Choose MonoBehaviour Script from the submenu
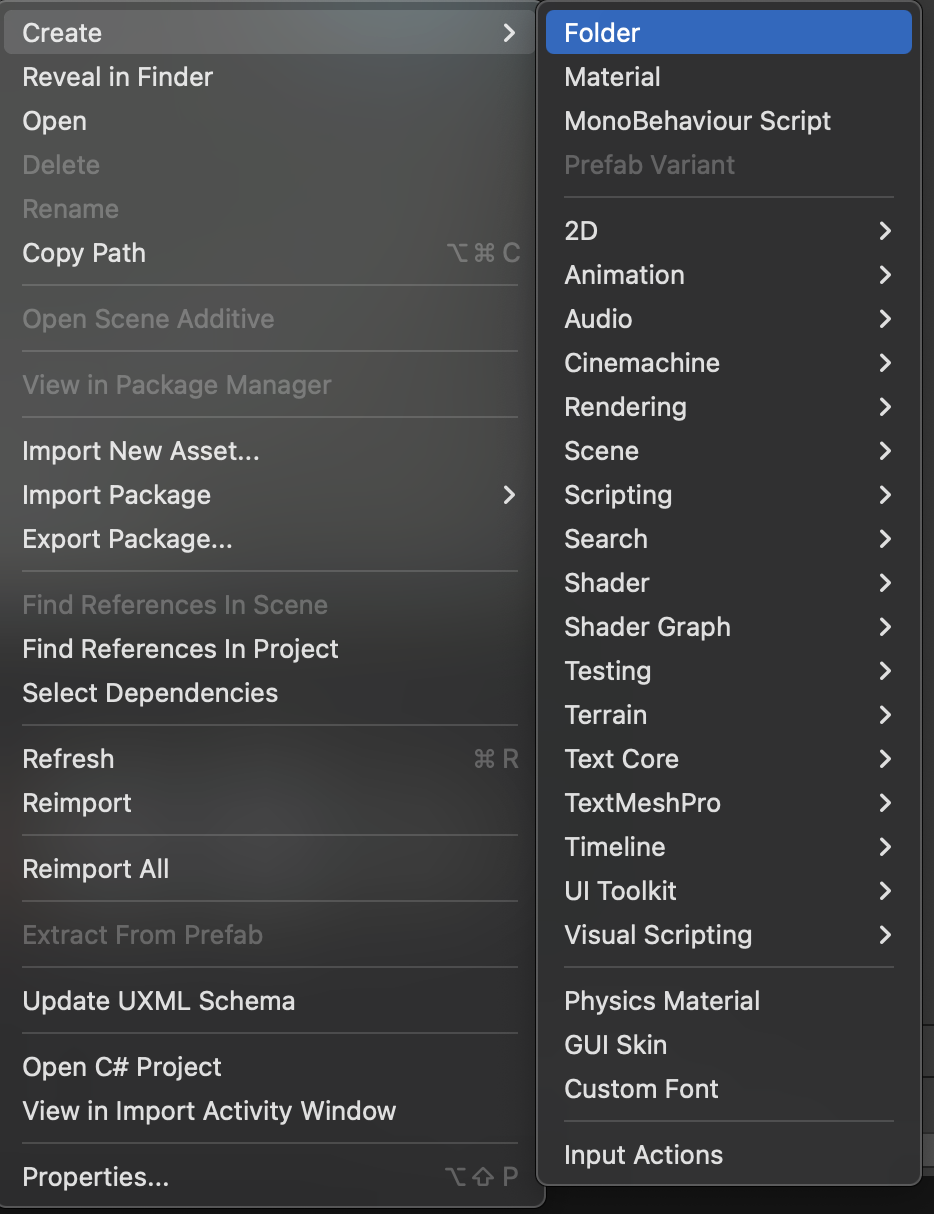The height and width of the screenshot is (1214, 934). tap(697, 121)
